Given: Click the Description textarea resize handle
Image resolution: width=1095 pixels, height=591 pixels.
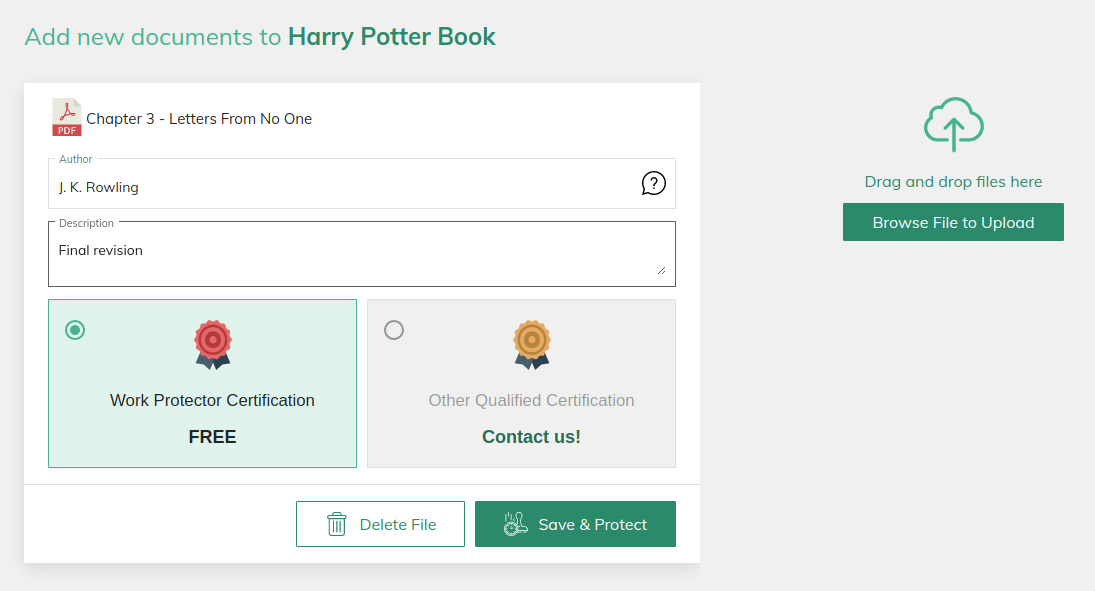Looking at the screenshot, I should (661, 270).
